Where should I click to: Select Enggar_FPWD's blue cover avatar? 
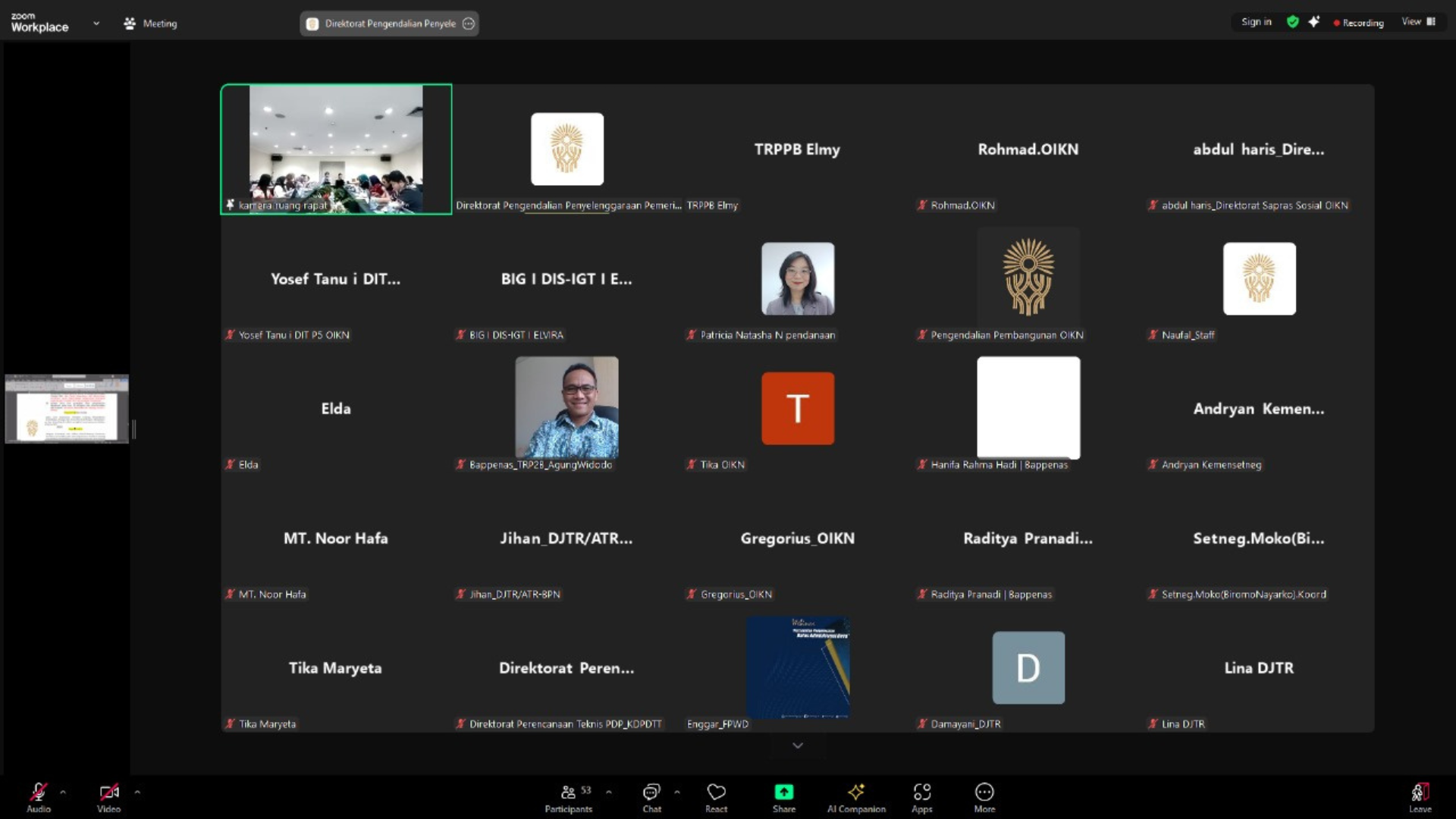click(x=798, y=667)
